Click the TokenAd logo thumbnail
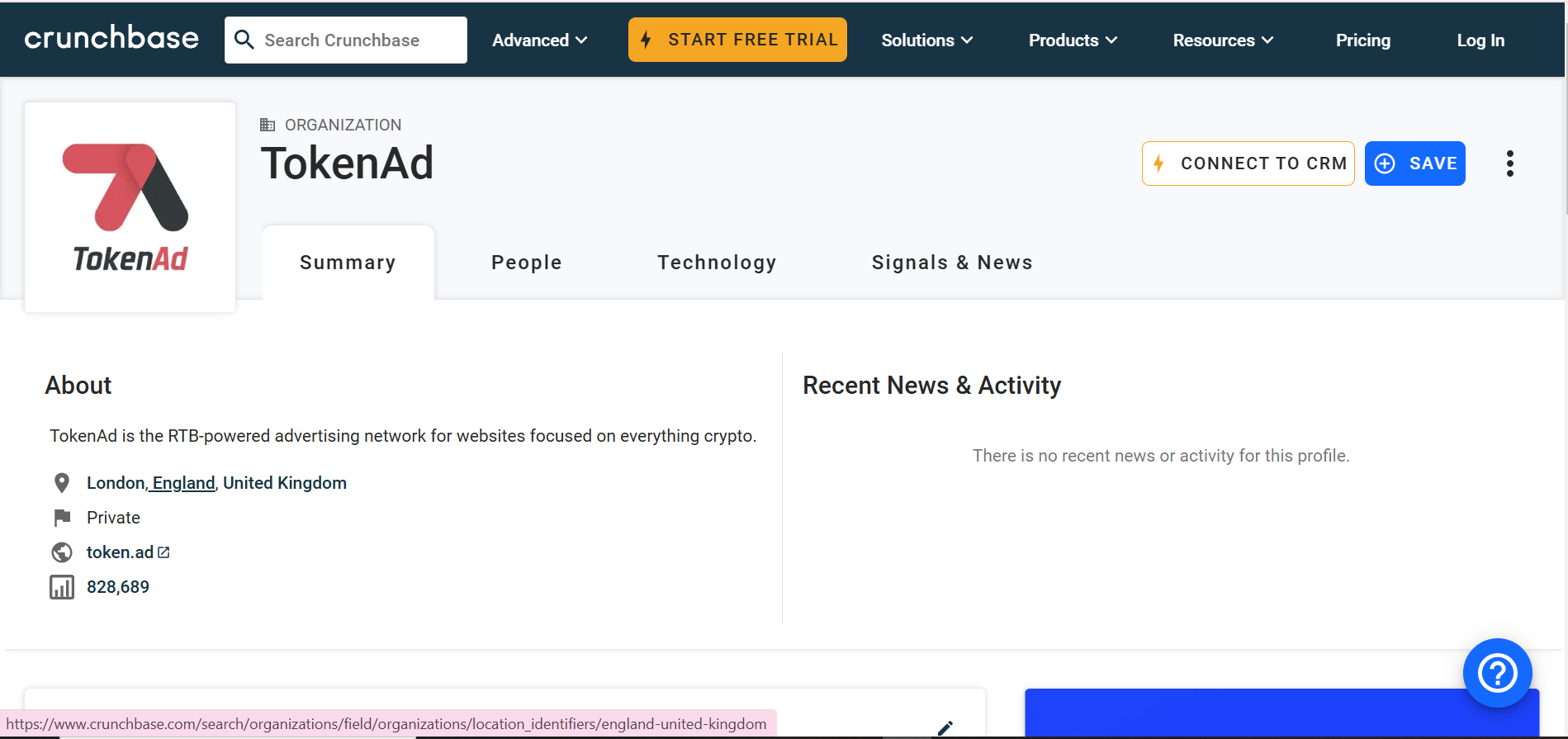Image resolution: width=1568 pixels, height=739 pixels. click(130, 207)
